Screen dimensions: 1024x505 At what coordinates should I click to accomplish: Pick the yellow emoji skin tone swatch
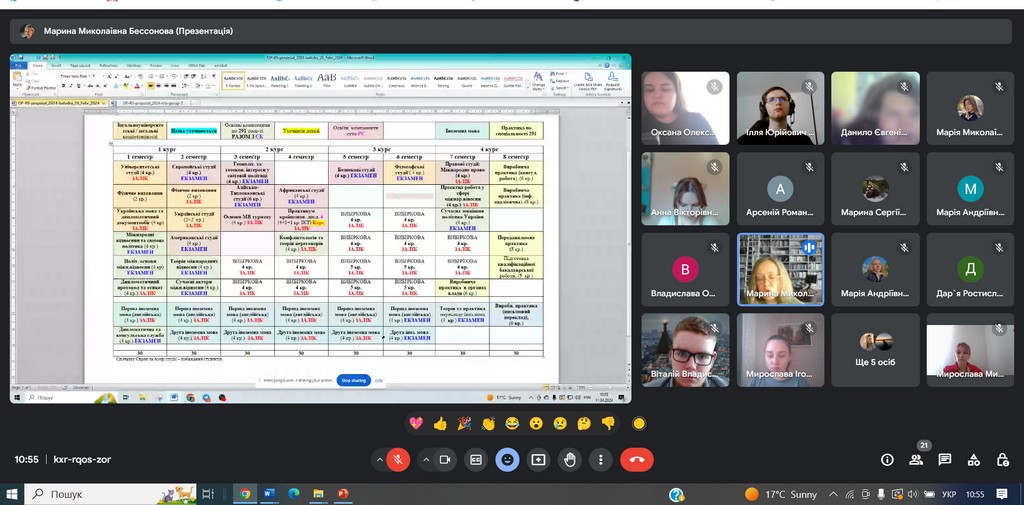(639, 423)
